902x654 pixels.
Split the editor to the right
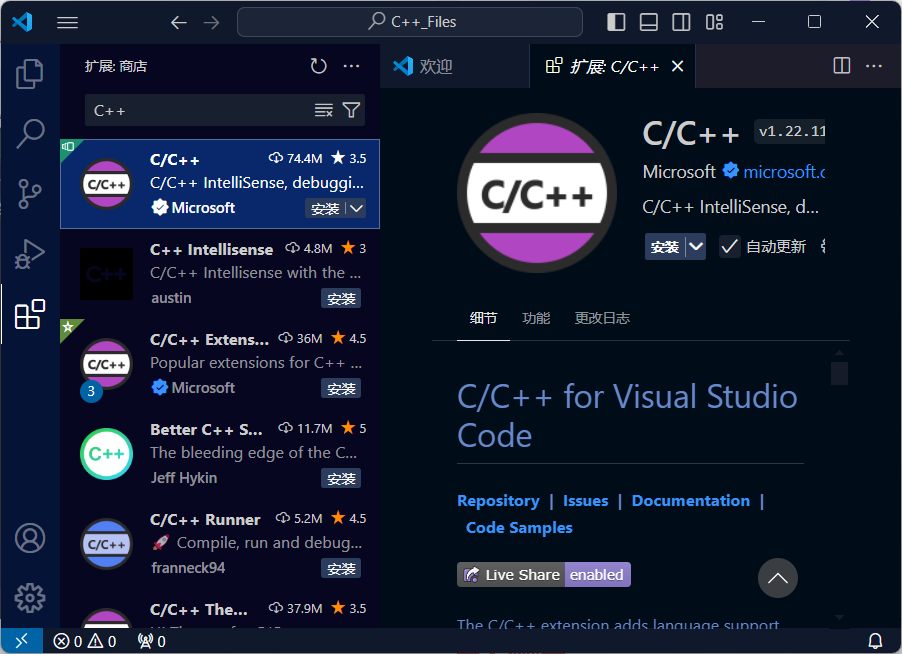842,66
